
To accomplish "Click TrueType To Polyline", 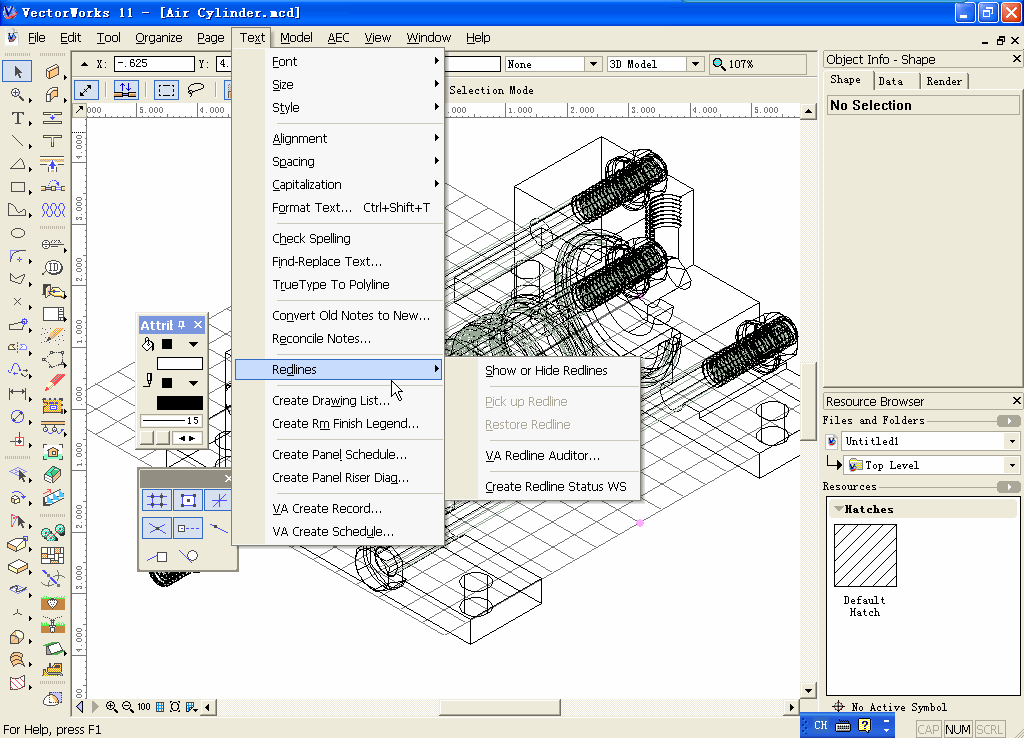I will pos(330,285).
